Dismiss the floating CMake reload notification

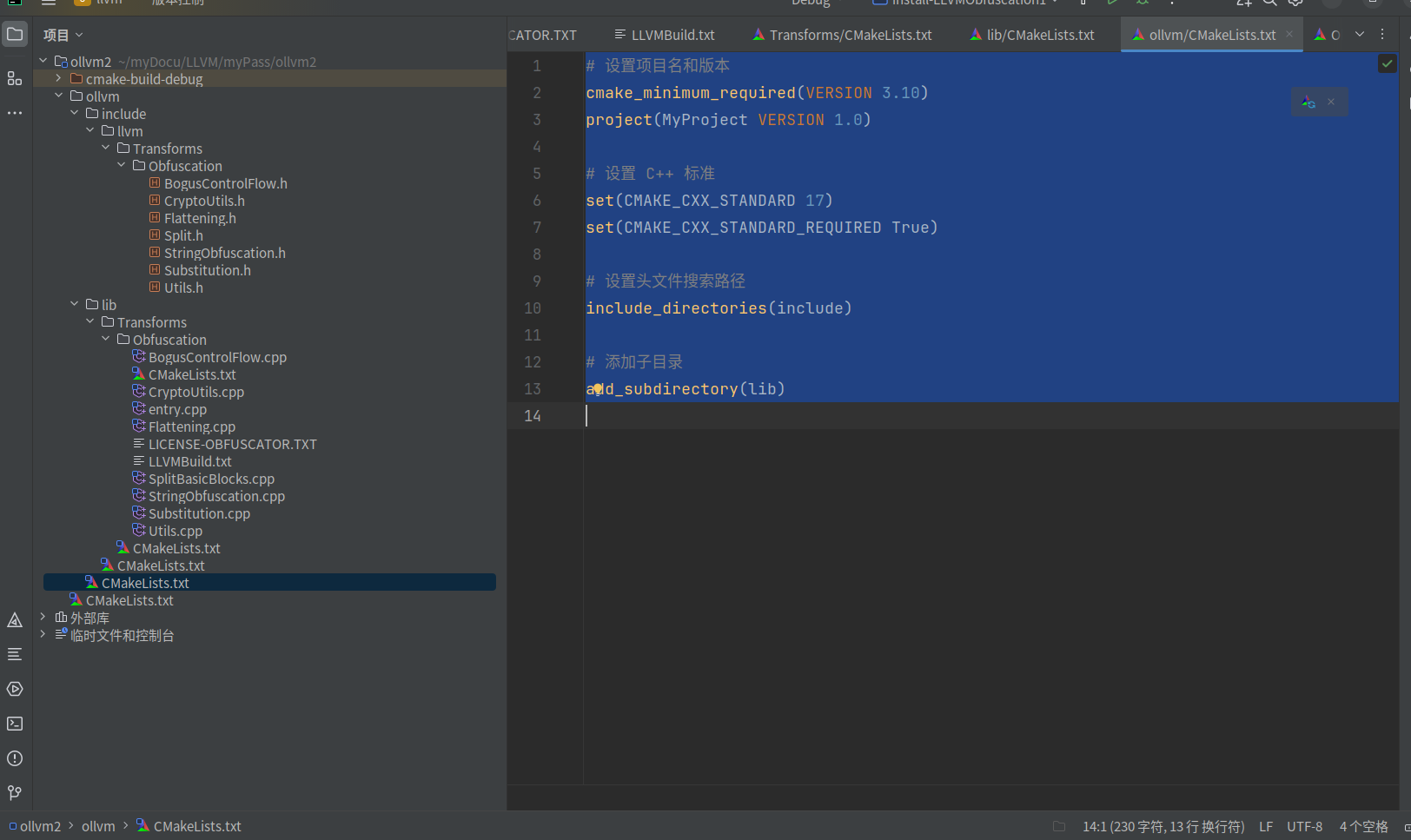(x=1331, y=102)
